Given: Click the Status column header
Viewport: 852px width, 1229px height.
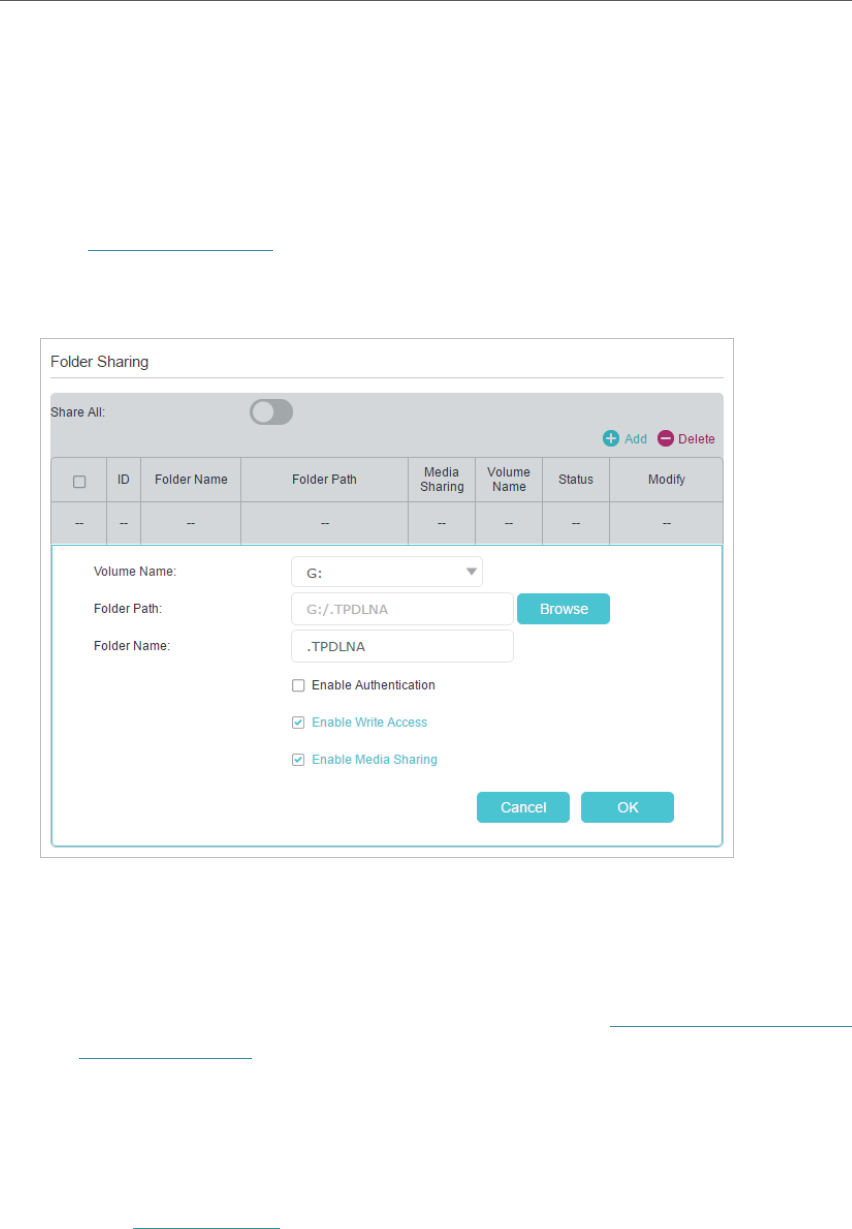Looking at the screenshot, I should point(576,480).
